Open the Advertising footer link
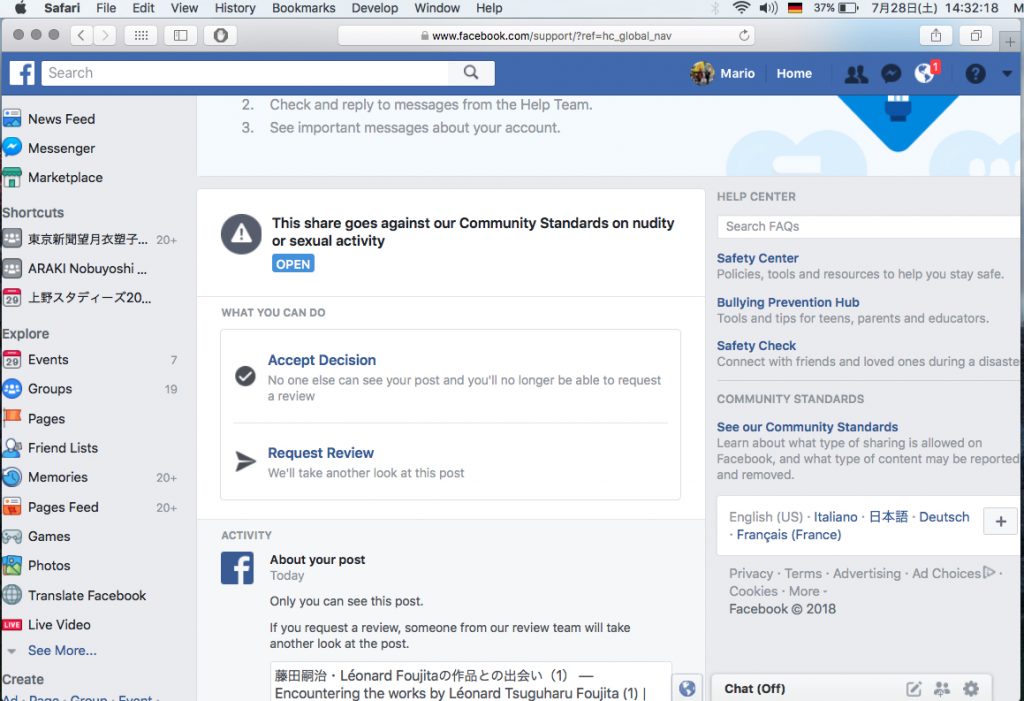1024x701 pixels. (x=867, y=574)
